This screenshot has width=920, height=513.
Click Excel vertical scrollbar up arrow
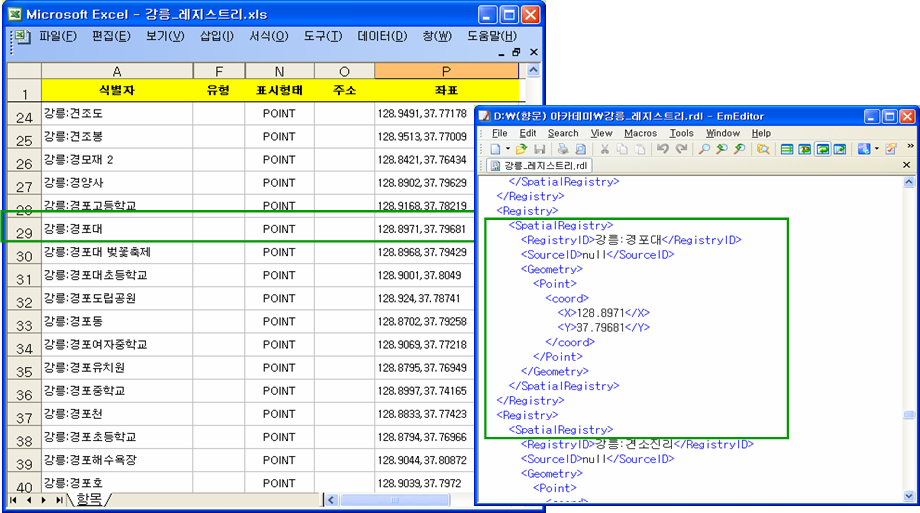coord(533,70)
